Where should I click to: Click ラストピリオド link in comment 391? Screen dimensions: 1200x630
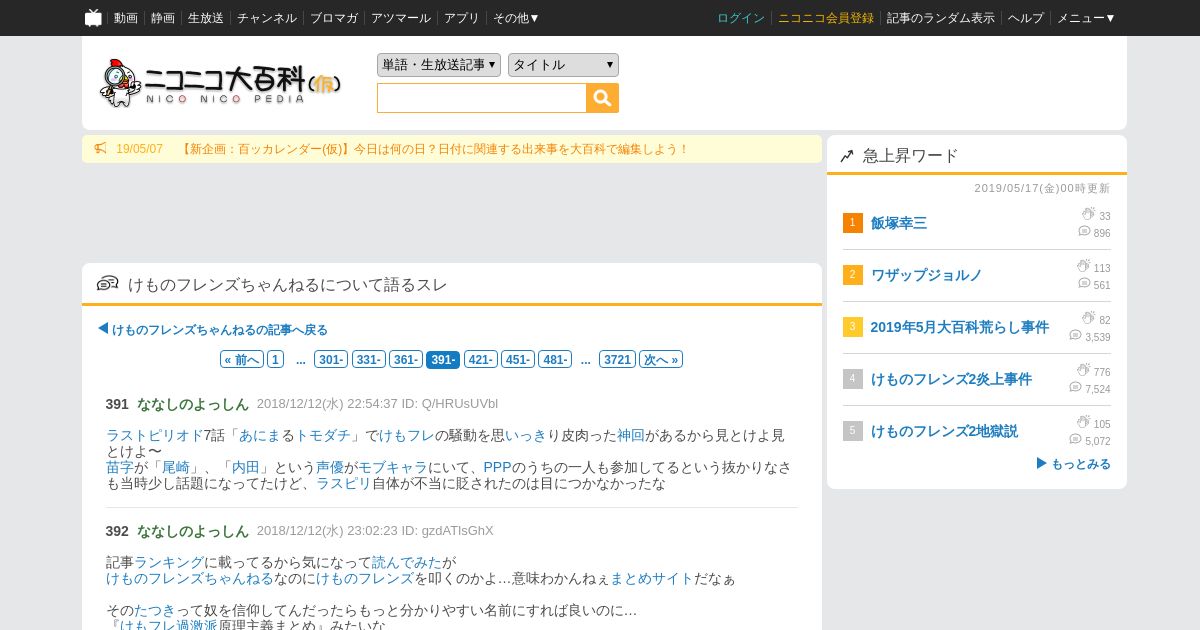pyautogui.click(x=154, y=435)
